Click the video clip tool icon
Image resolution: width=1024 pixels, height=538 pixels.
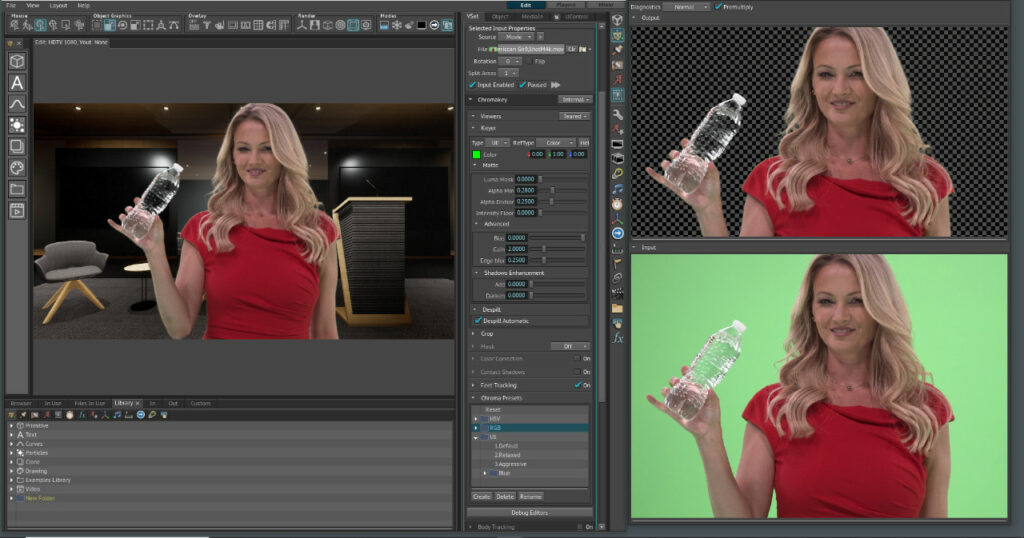point(17,210)
